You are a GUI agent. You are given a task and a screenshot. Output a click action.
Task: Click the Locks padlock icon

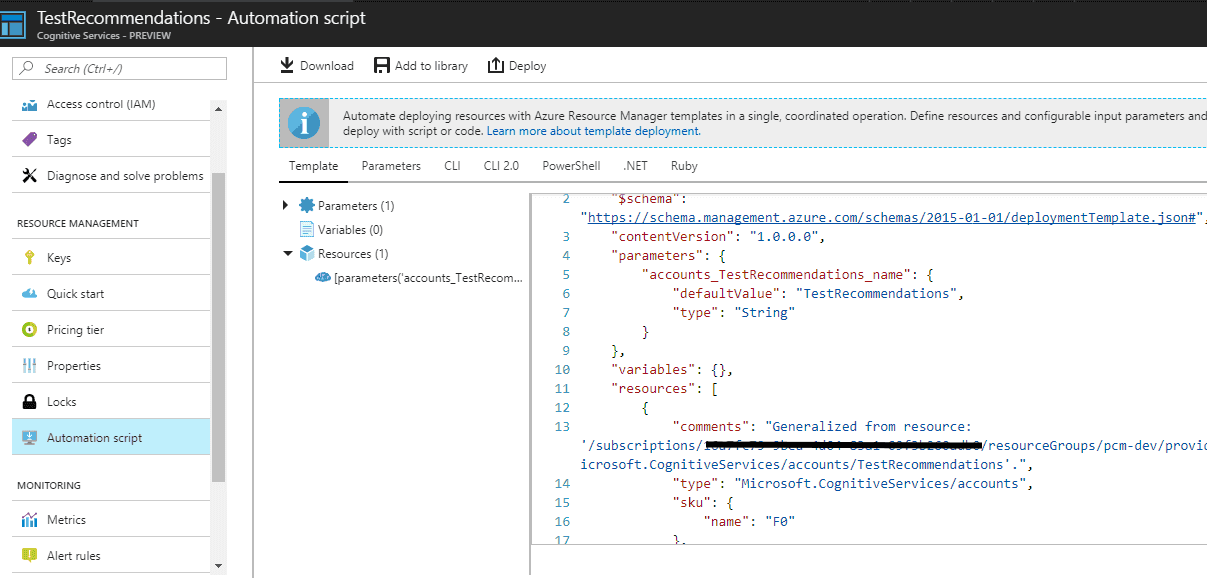point(29,402)
